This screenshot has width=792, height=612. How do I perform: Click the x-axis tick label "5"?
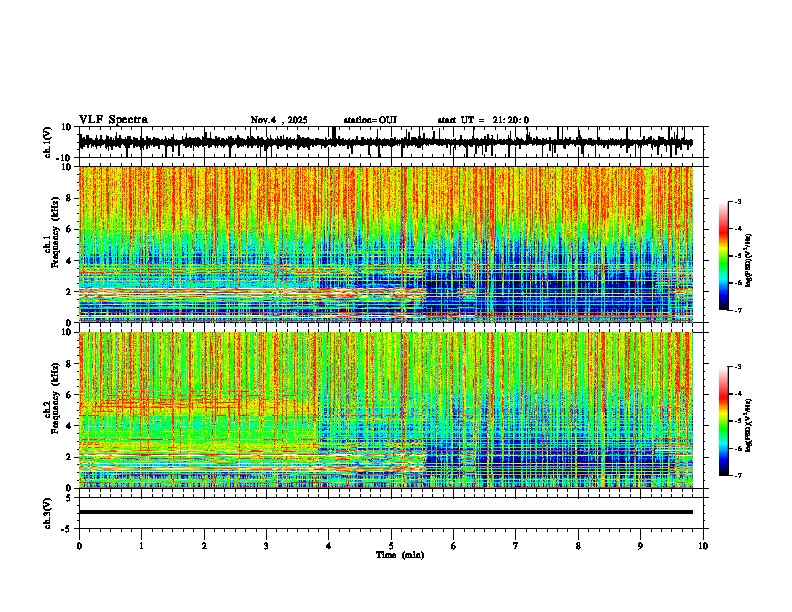tap(391, 546)
